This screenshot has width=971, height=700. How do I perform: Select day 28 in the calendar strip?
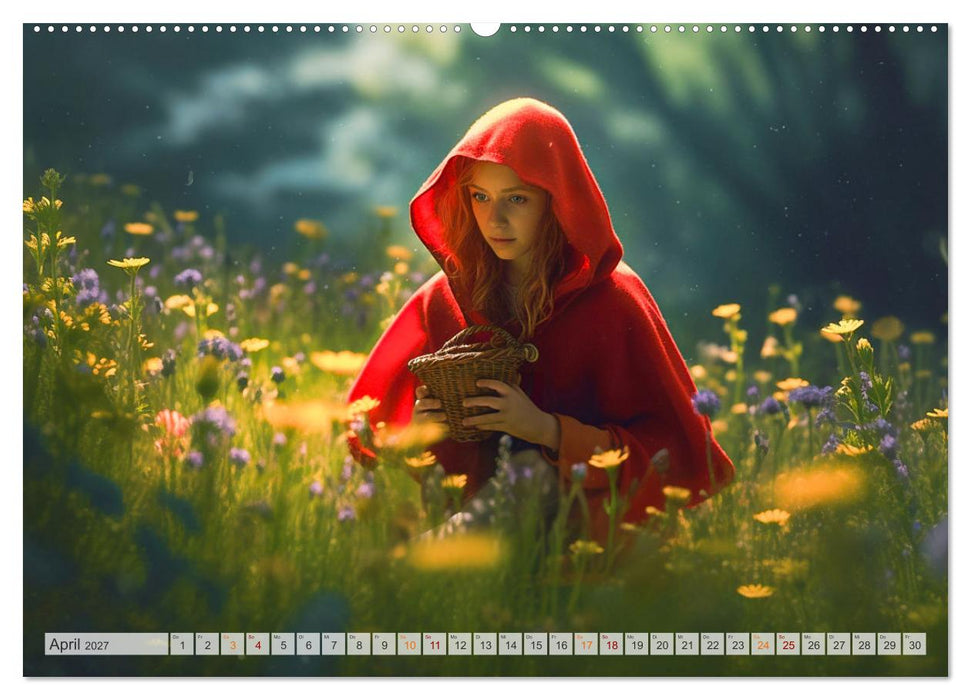tap(864, 644)
